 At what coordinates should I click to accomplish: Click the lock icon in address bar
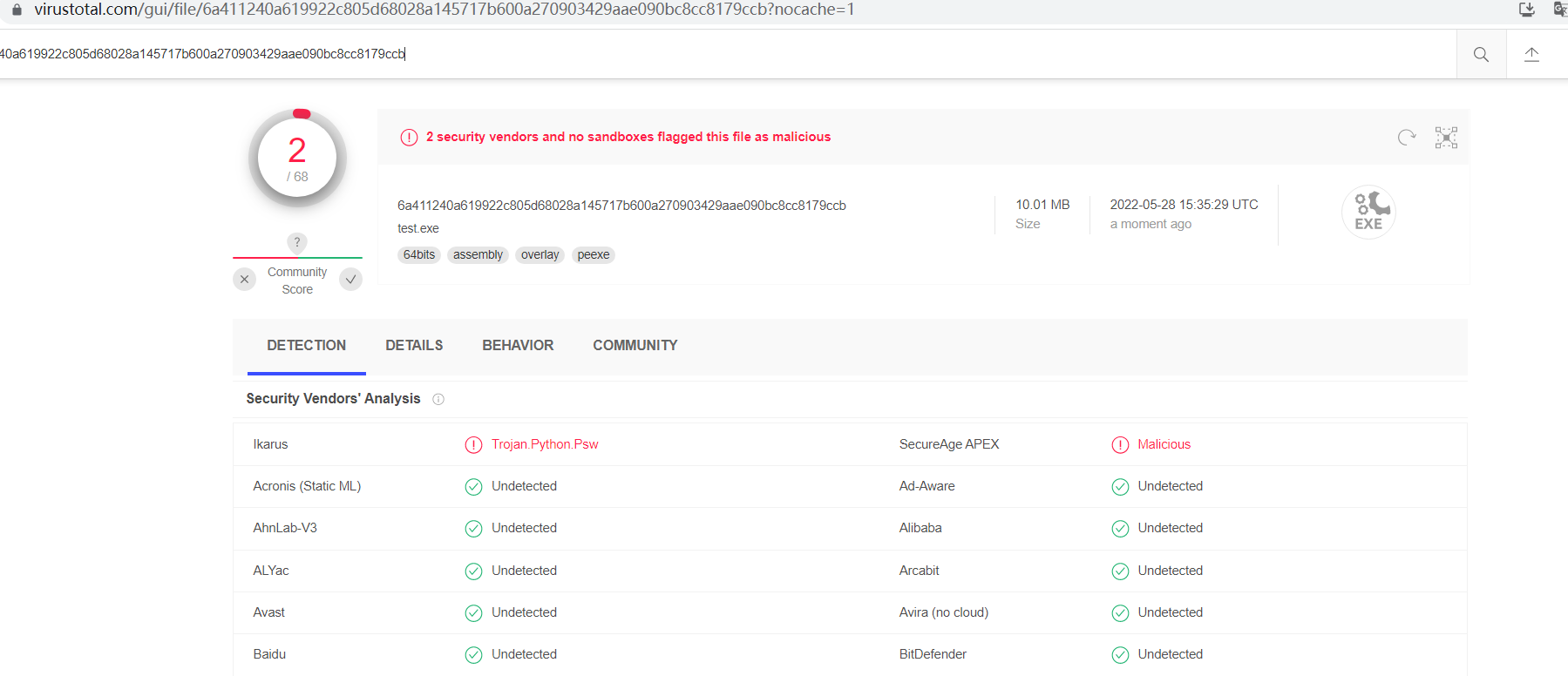point(16,10)
